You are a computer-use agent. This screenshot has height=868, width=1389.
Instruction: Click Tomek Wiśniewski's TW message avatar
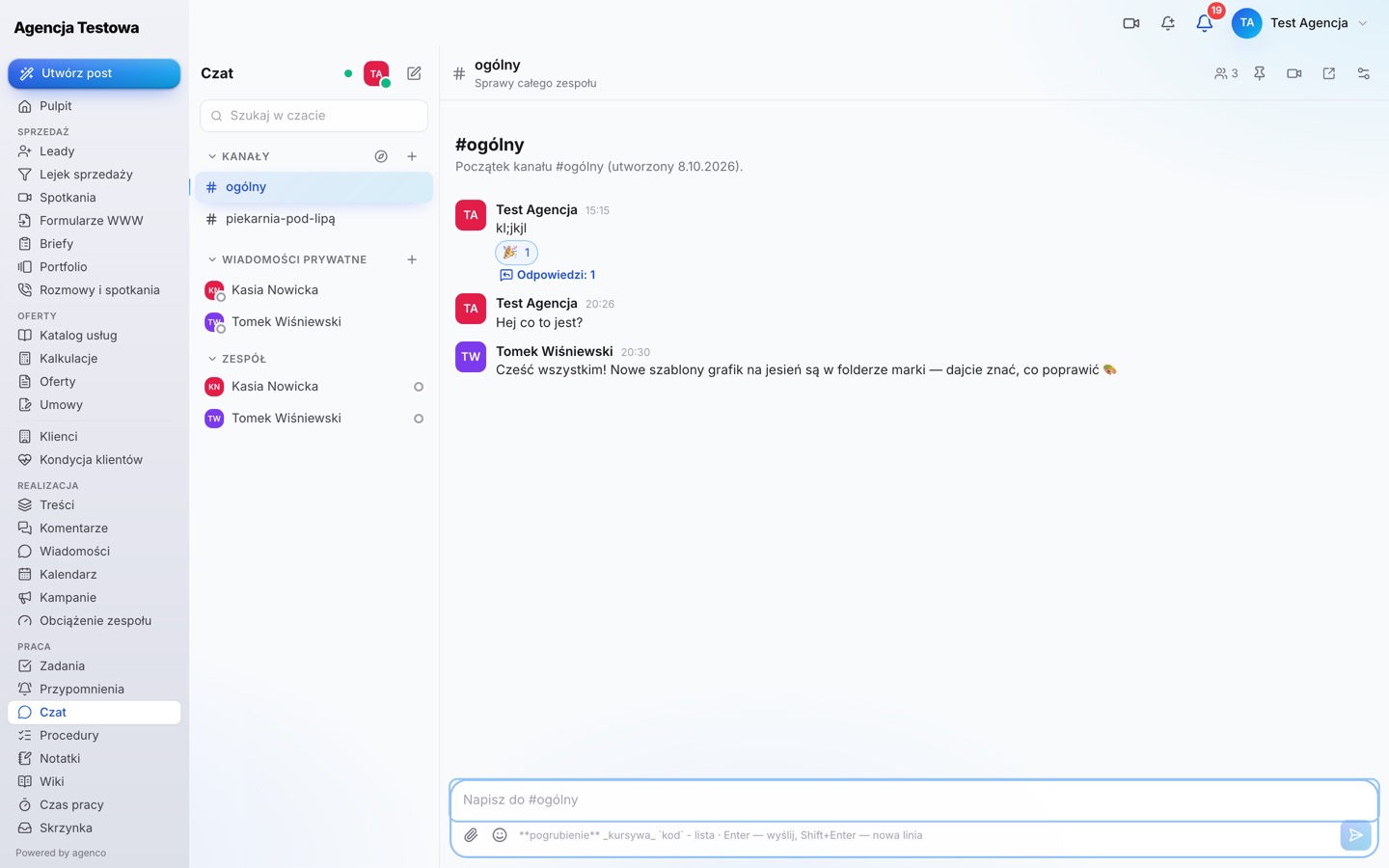[x=471, y=357]
